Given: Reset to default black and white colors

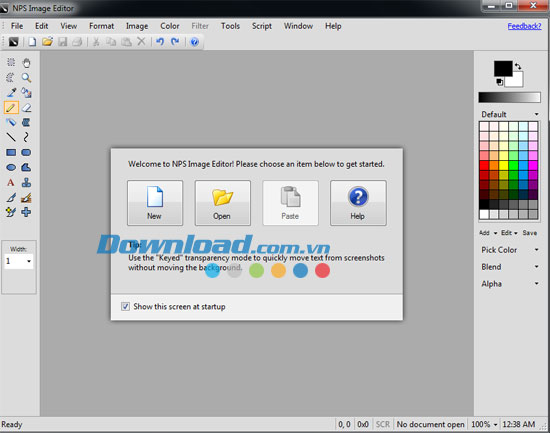Looking at the screenshot, I should 499,82.
